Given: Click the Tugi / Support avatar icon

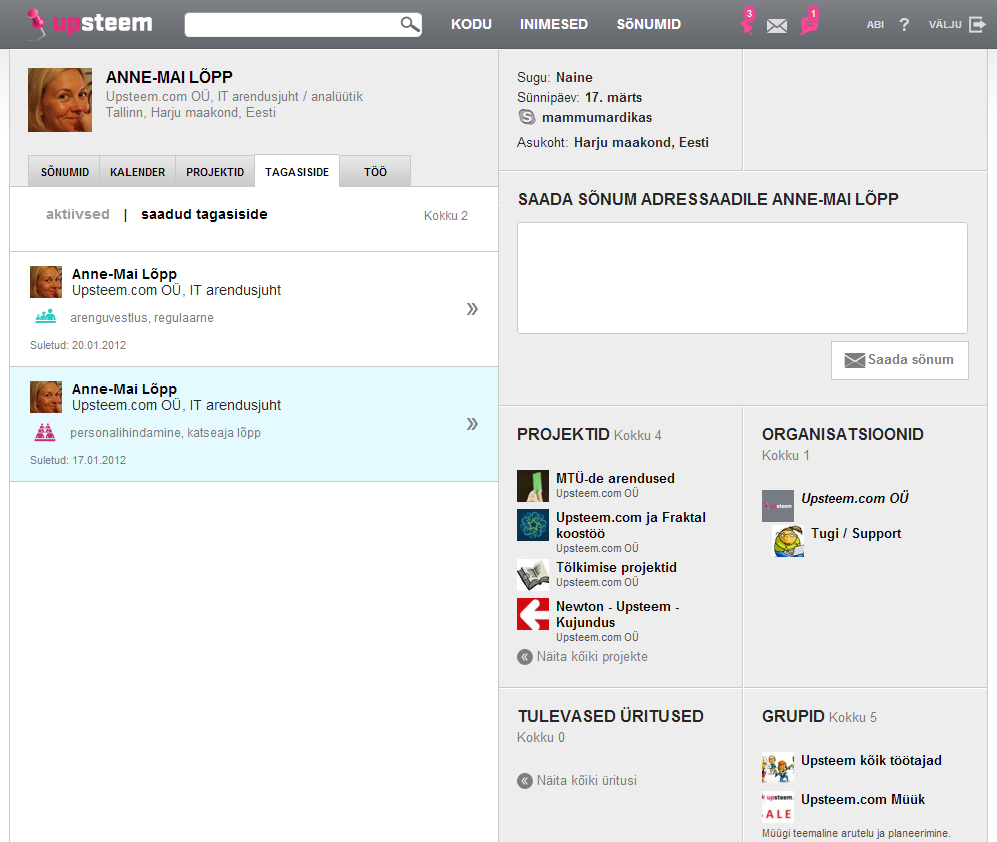Looking at the screenshot, I should [788, 541].
